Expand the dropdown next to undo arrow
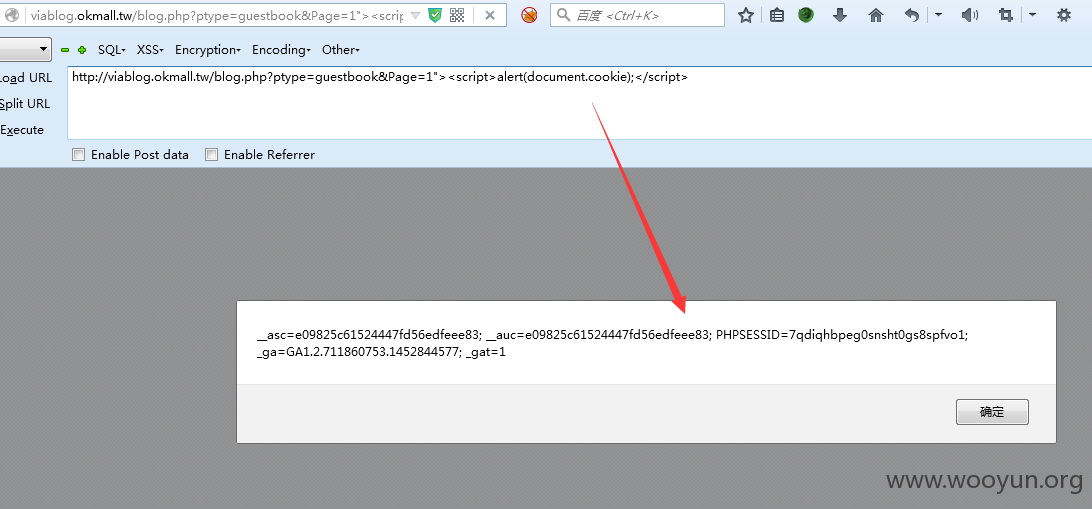Screen dimensions: 1092x509 938,15
